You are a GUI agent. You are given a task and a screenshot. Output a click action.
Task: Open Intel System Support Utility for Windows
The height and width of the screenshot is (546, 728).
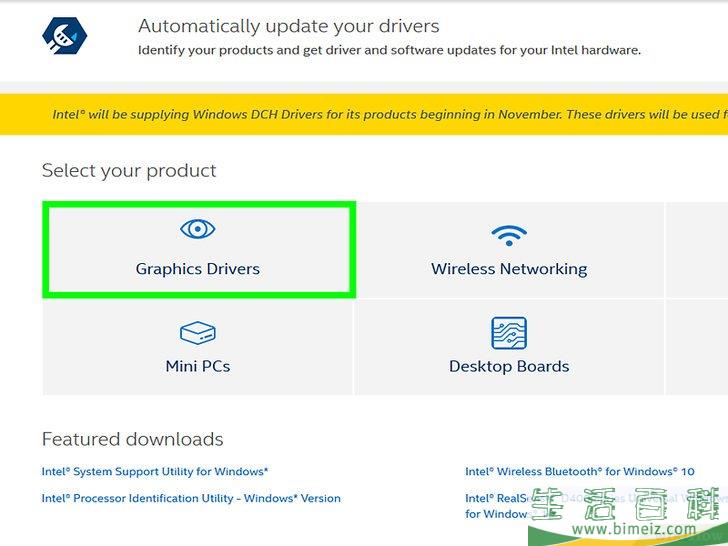pyautogui.click(x=155, y=472)
